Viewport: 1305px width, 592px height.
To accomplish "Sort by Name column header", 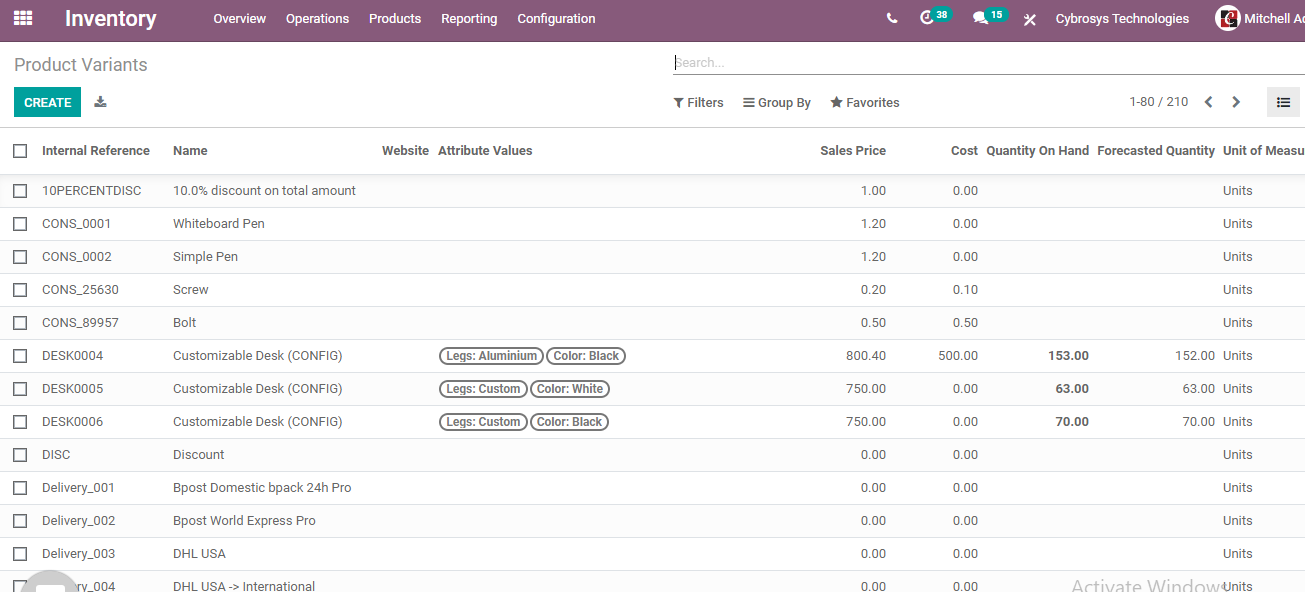I will 190,151.
